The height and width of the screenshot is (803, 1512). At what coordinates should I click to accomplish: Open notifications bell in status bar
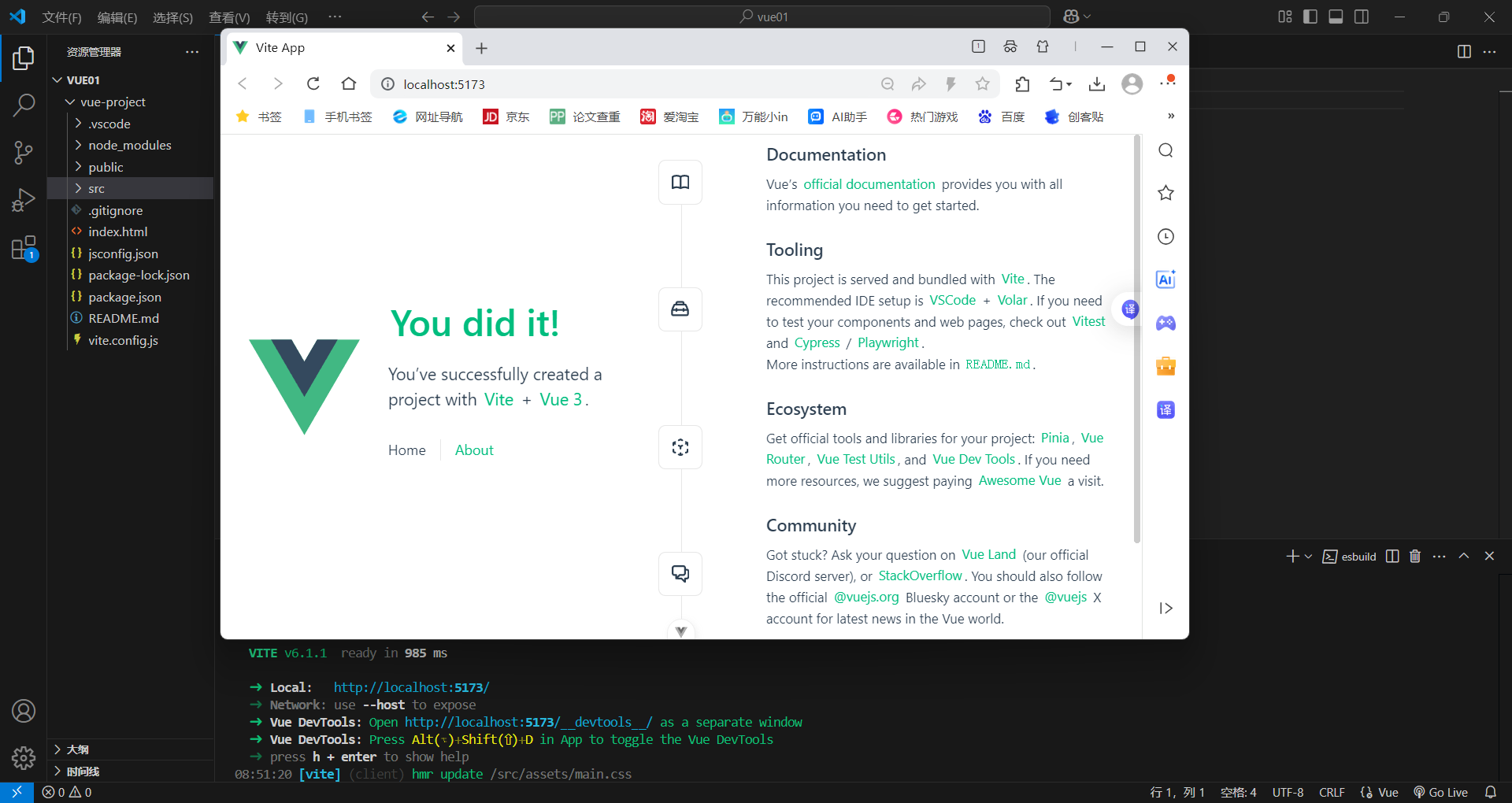click(1491, 792)
